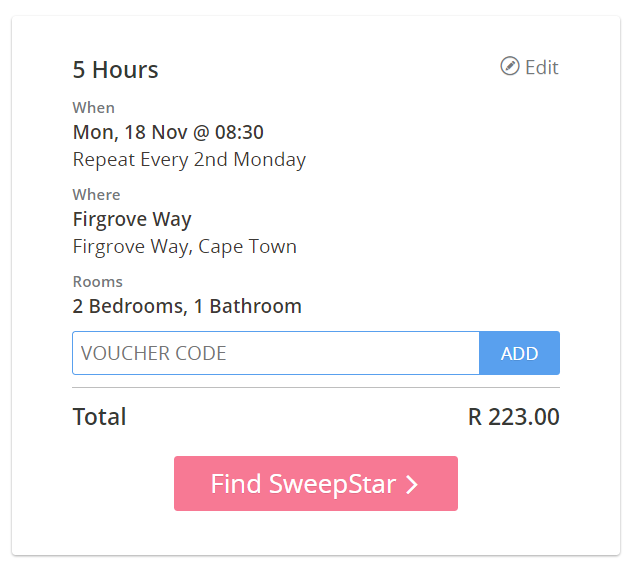The image size is (632, 567).
Task: Click the When label
Action: click(x=94, y=108)
